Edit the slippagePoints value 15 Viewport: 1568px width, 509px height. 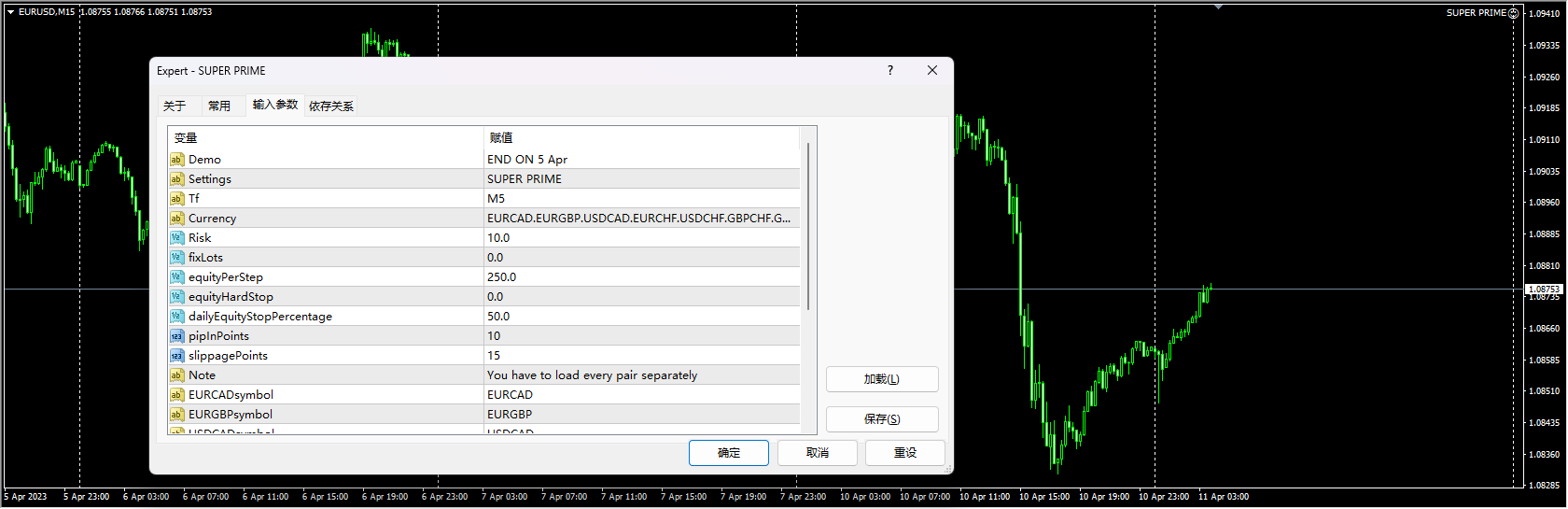[642, 356]
